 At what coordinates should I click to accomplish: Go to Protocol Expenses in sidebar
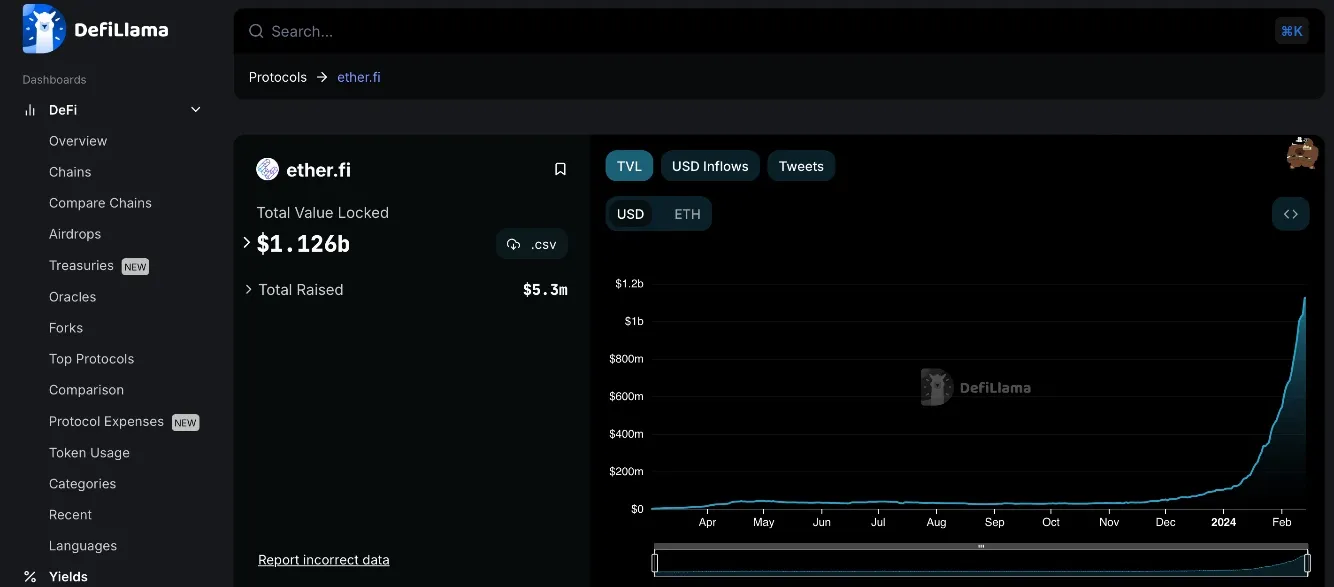click(106, 422)
